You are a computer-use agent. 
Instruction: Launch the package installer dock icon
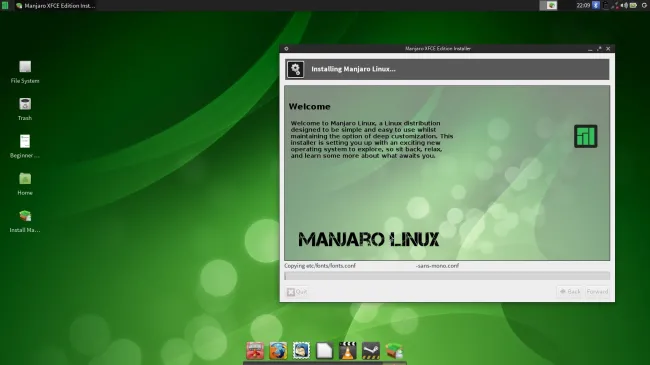394,350
